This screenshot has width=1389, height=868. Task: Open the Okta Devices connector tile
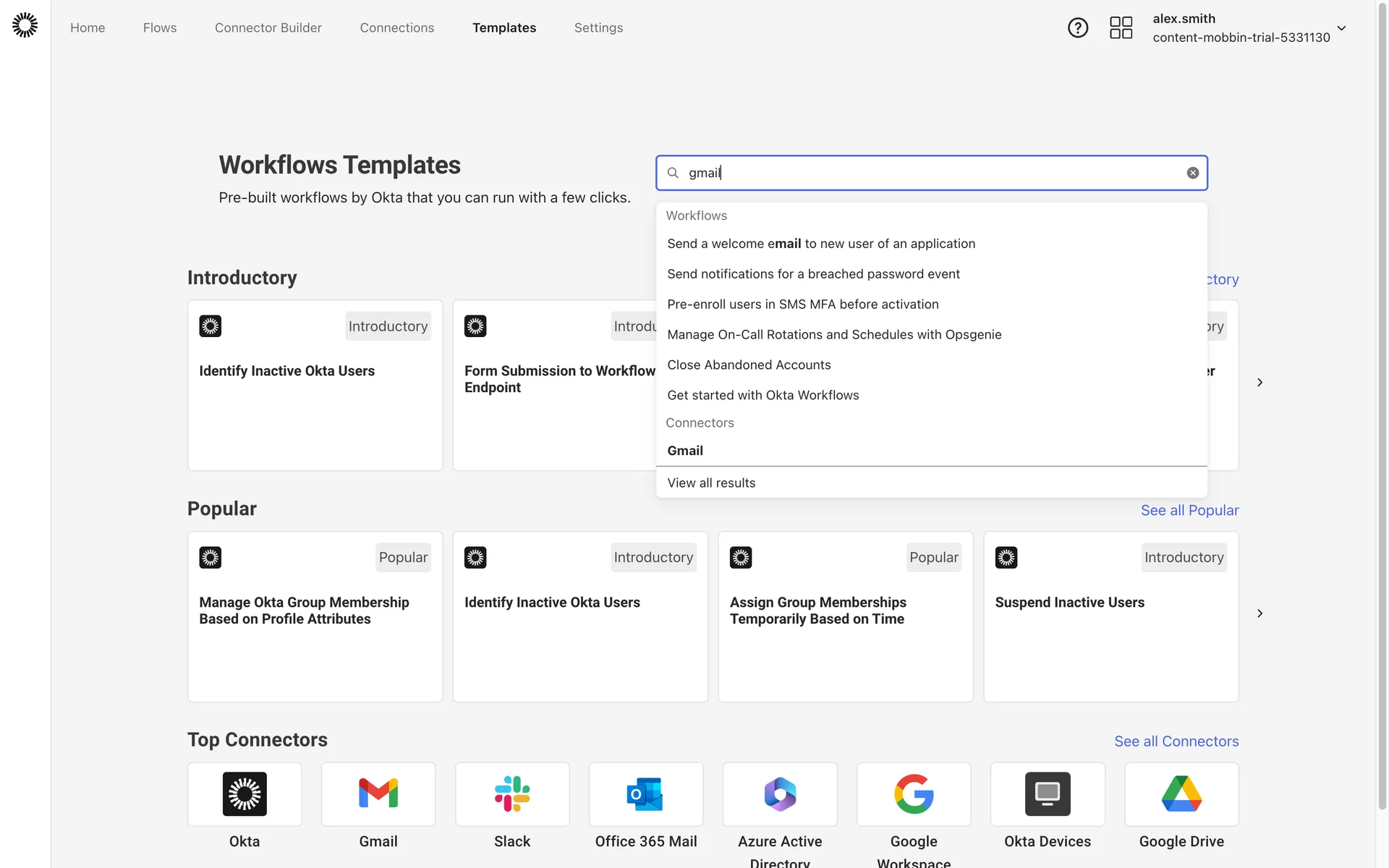coord(1047,794)
